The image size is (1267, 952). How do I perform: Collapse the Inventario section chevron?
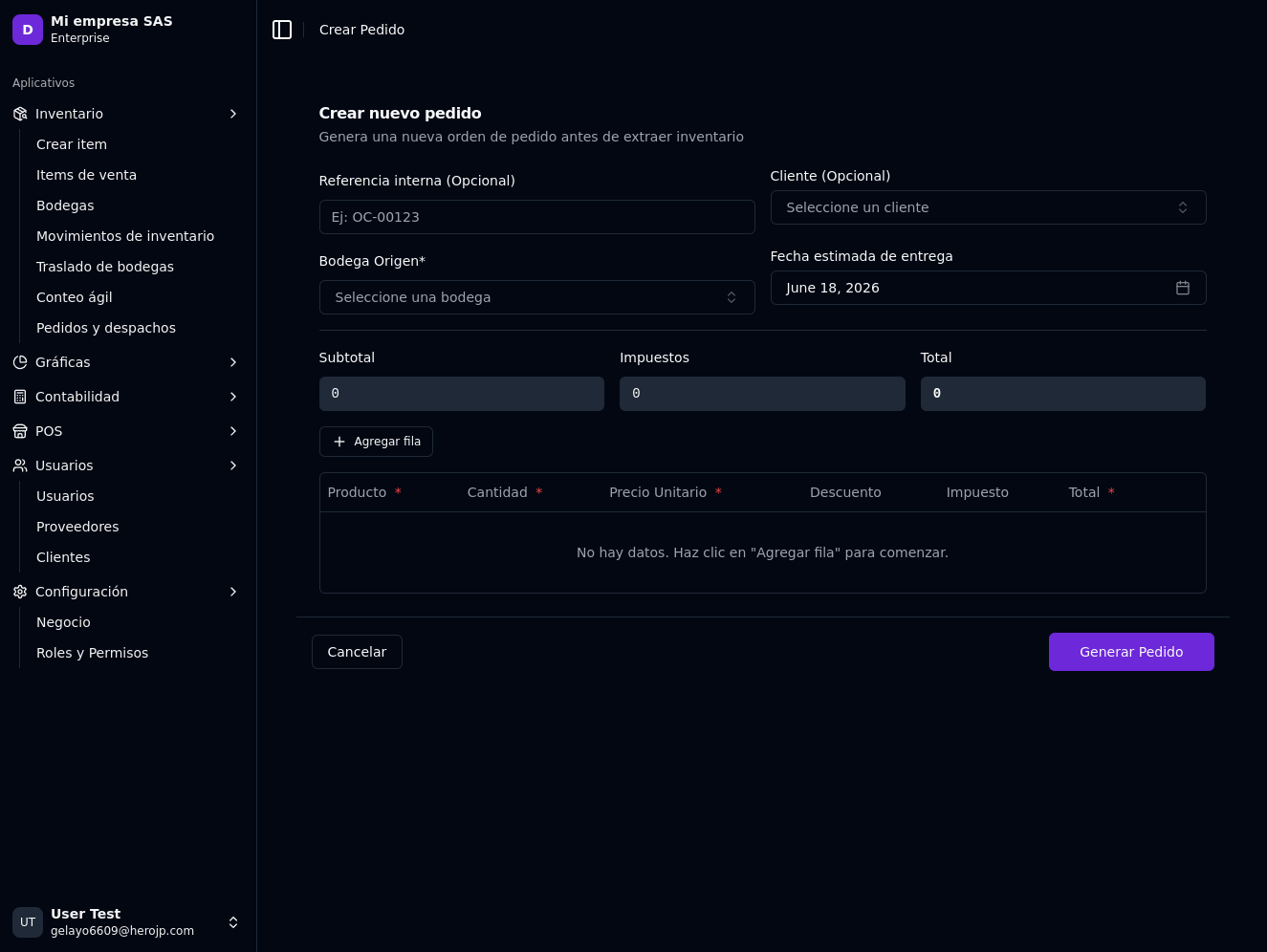(x=233, y=114)
